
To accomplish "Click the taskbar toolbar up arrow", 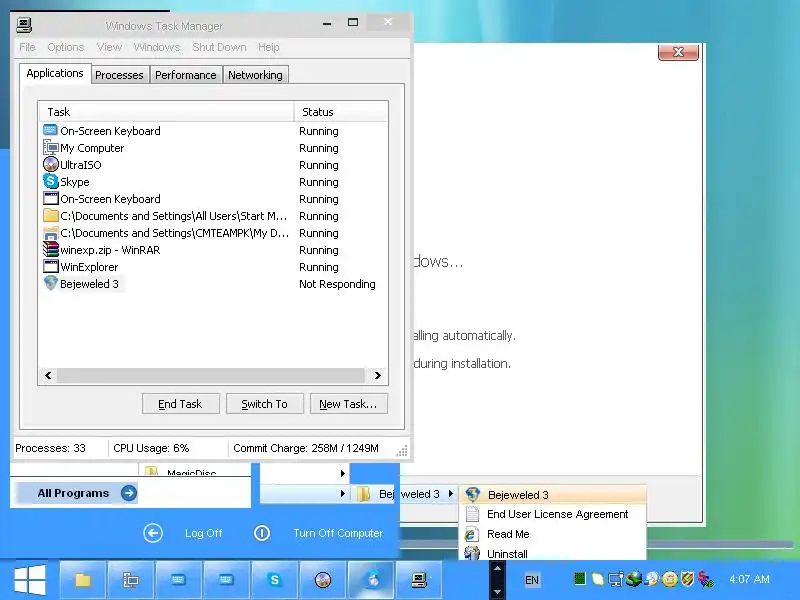I will (497, 568).
